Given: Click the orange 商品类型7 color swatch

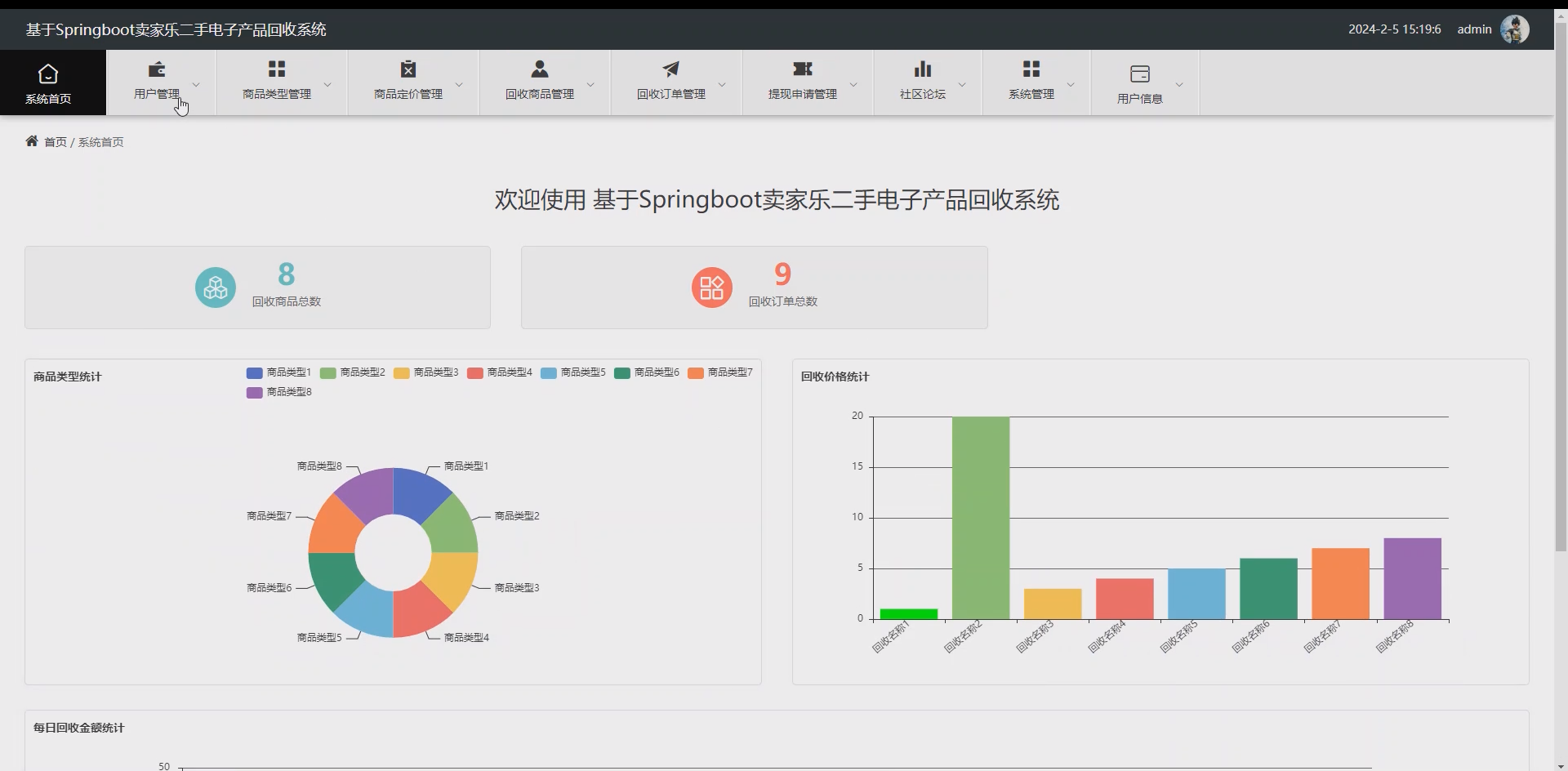Looking at the screenshot, I should [695, 372].
